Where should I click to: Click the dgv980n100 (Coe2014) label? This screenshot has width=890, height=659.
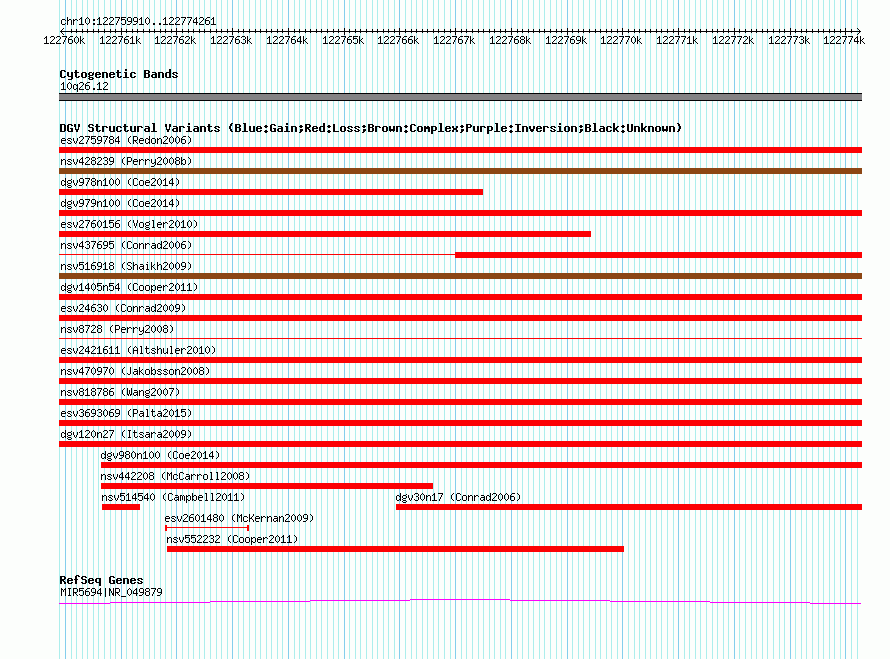(x=160, y=455)
